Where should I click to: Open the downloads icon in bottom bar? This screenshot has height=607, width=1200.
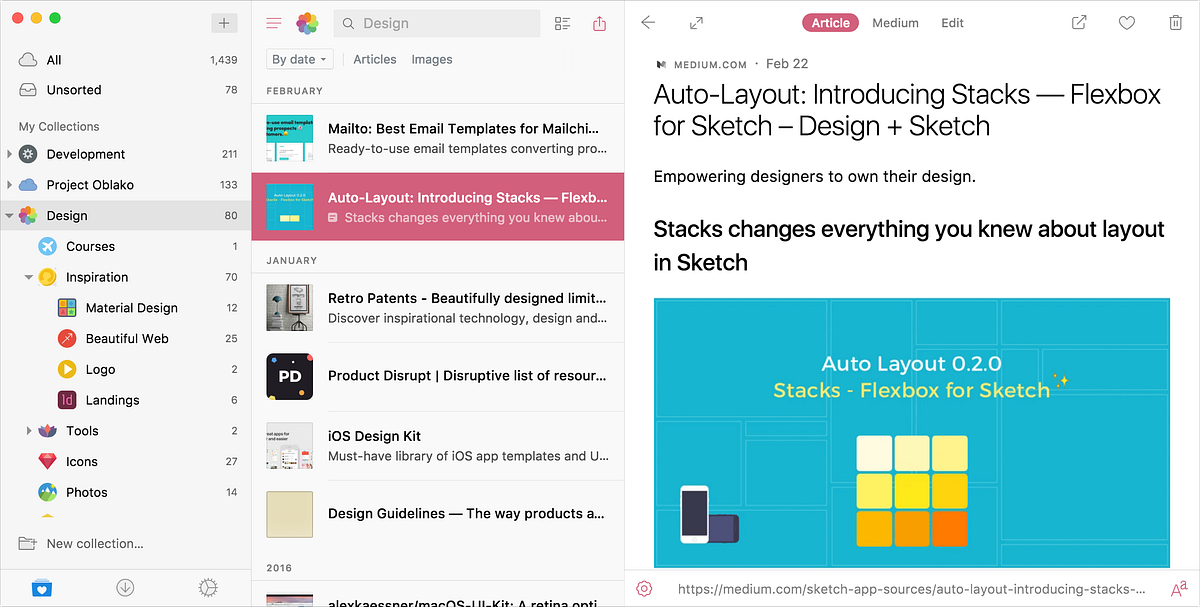pos(125,588)
